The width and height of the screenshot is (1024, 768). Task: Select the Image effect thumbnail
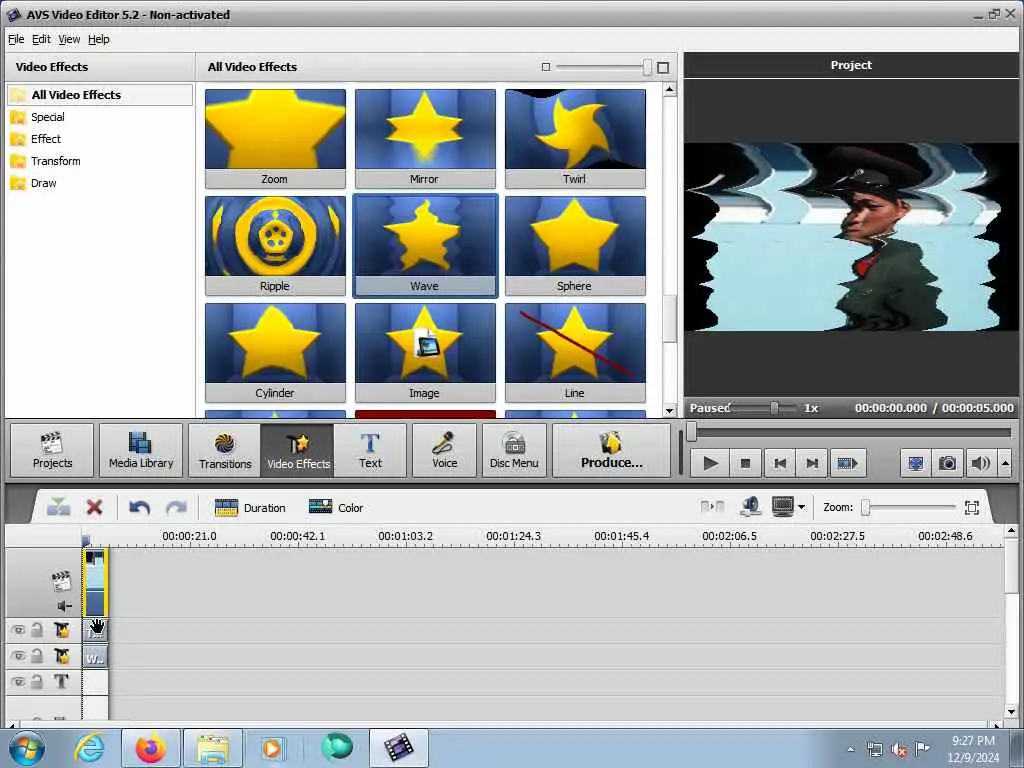[425, 353]
